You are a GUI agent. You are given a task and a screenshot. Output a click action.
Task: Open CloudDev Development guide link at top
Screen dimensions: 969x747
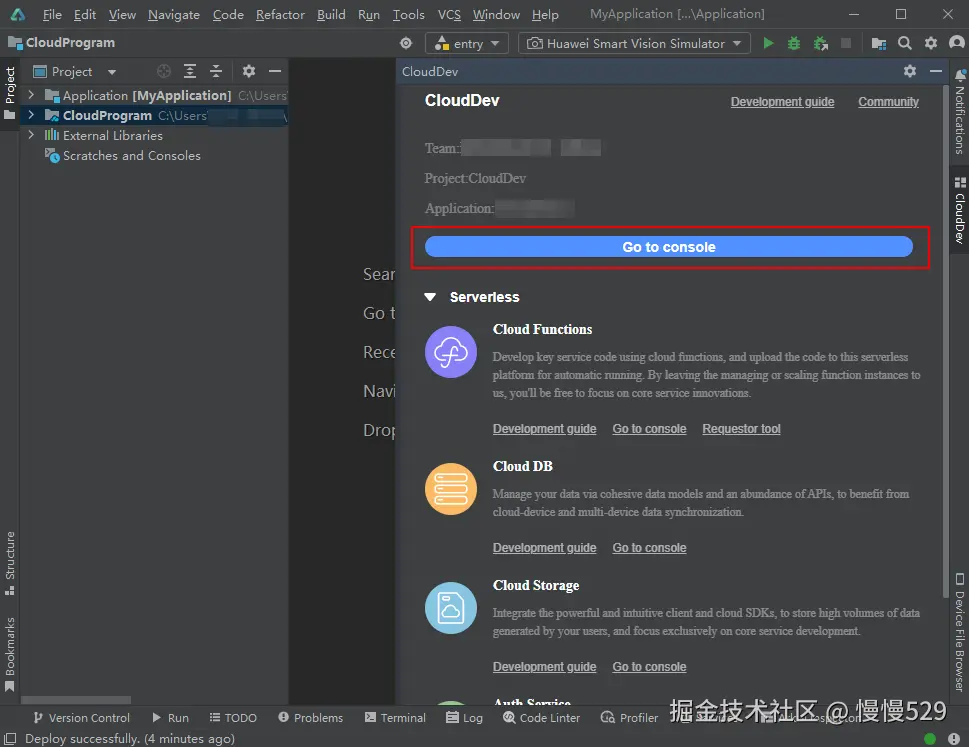[782, 102]
